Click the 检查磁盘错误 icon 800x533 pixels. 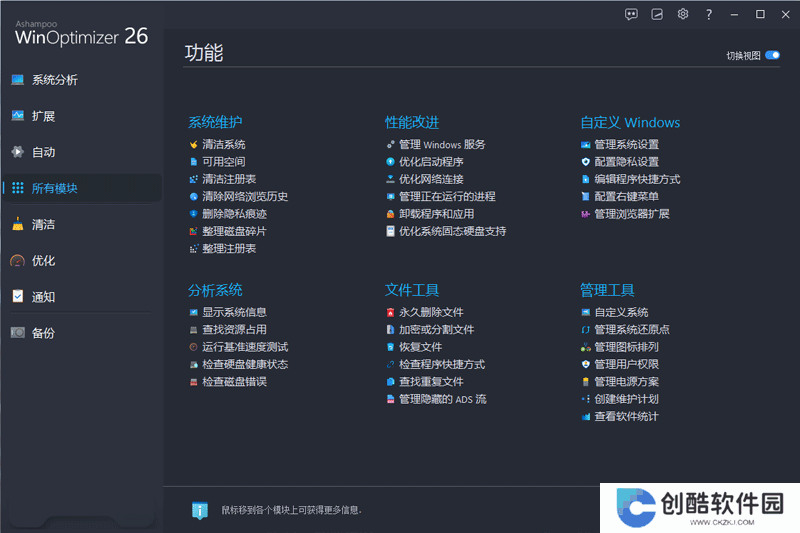(x=193, y=382)
